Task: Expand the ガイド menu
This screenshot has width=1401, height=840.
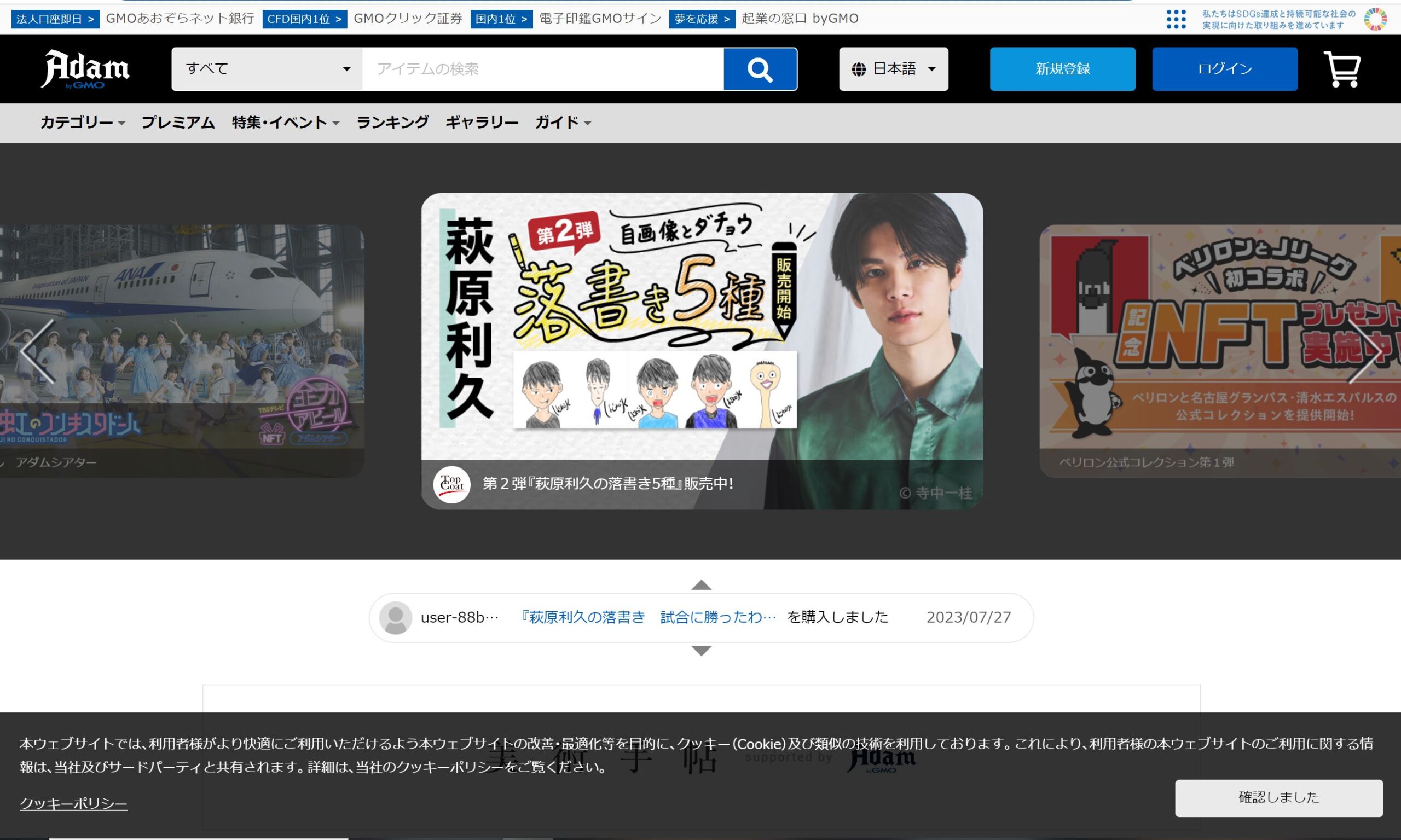Action: click(x=563, y=122)
